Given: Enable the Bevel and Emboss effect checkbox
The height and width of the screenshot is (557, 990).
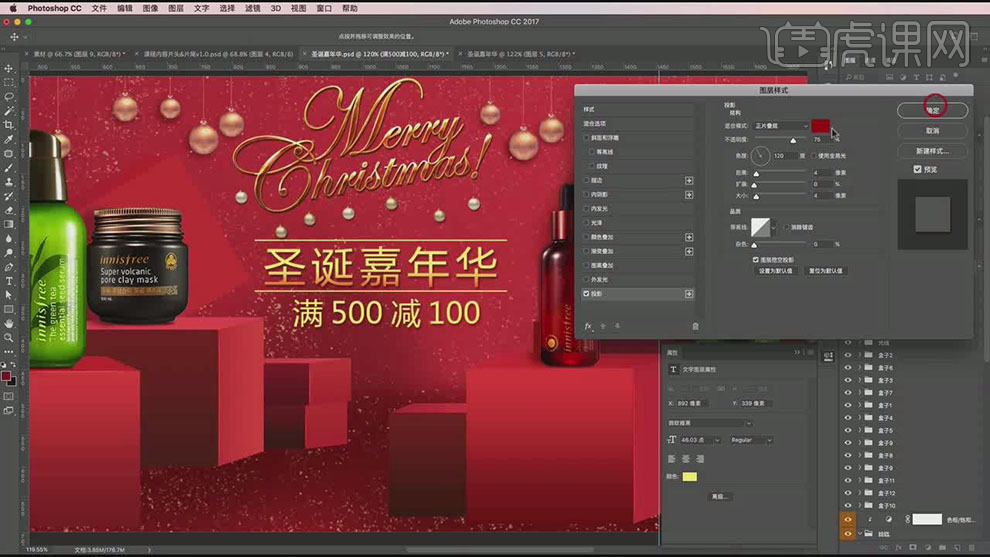Looking at the screenshot, I should tap(586, 138).
